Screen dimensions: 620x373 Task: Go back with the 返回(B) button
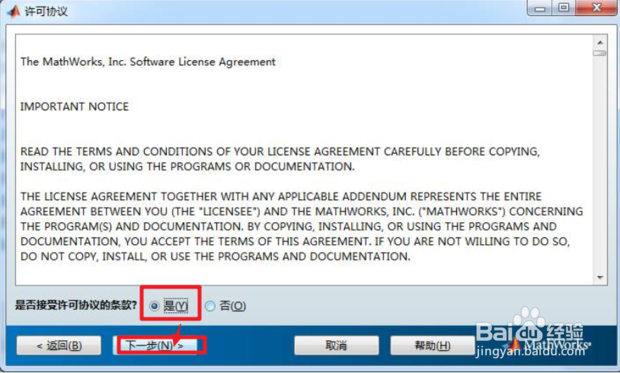59,346
